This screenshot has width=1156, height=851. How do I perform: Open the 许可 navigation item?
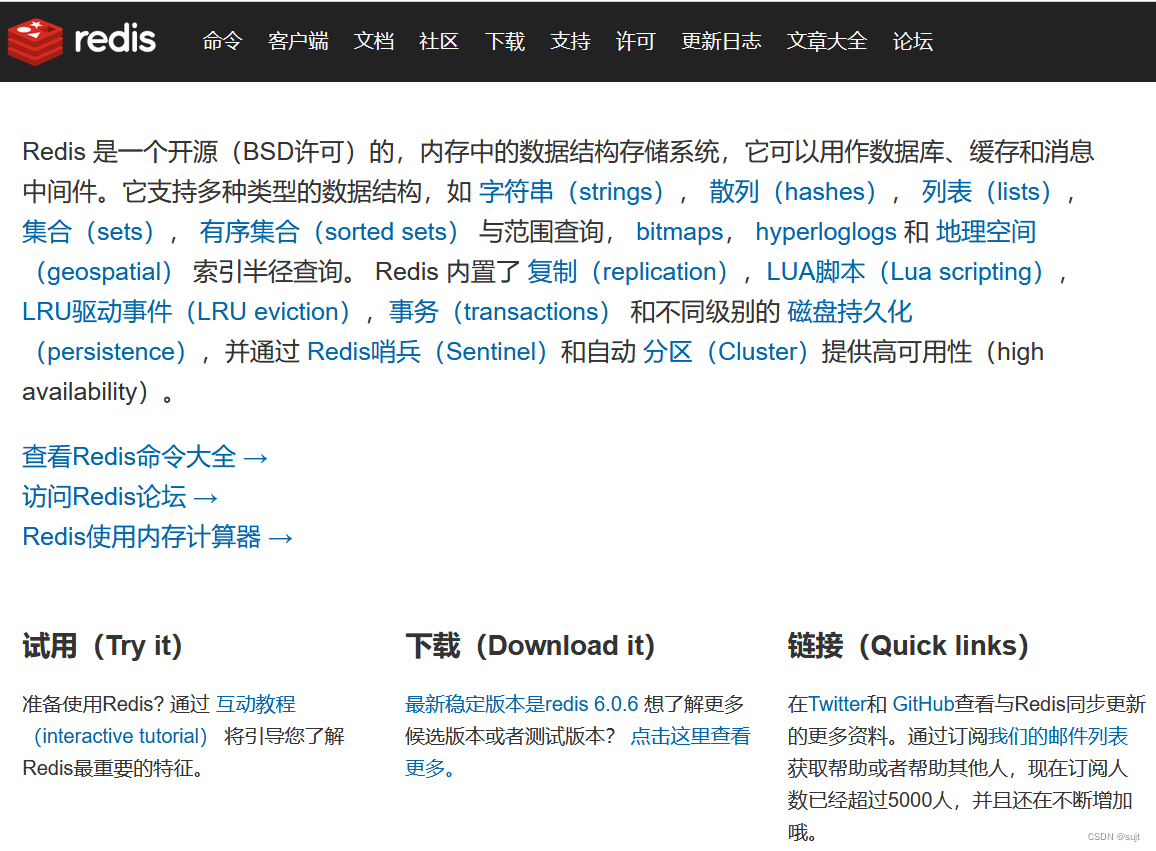[x=636, y=41]
